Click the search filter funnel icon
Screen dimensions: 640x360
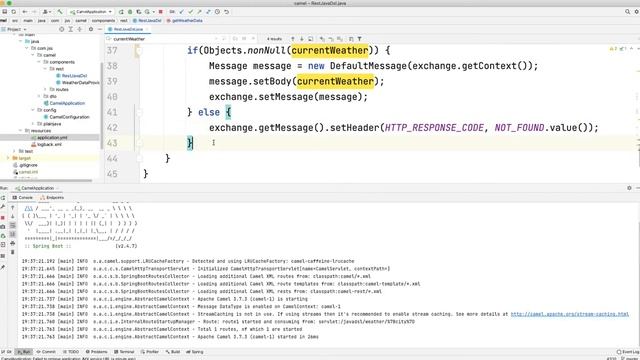click(360, 39)
